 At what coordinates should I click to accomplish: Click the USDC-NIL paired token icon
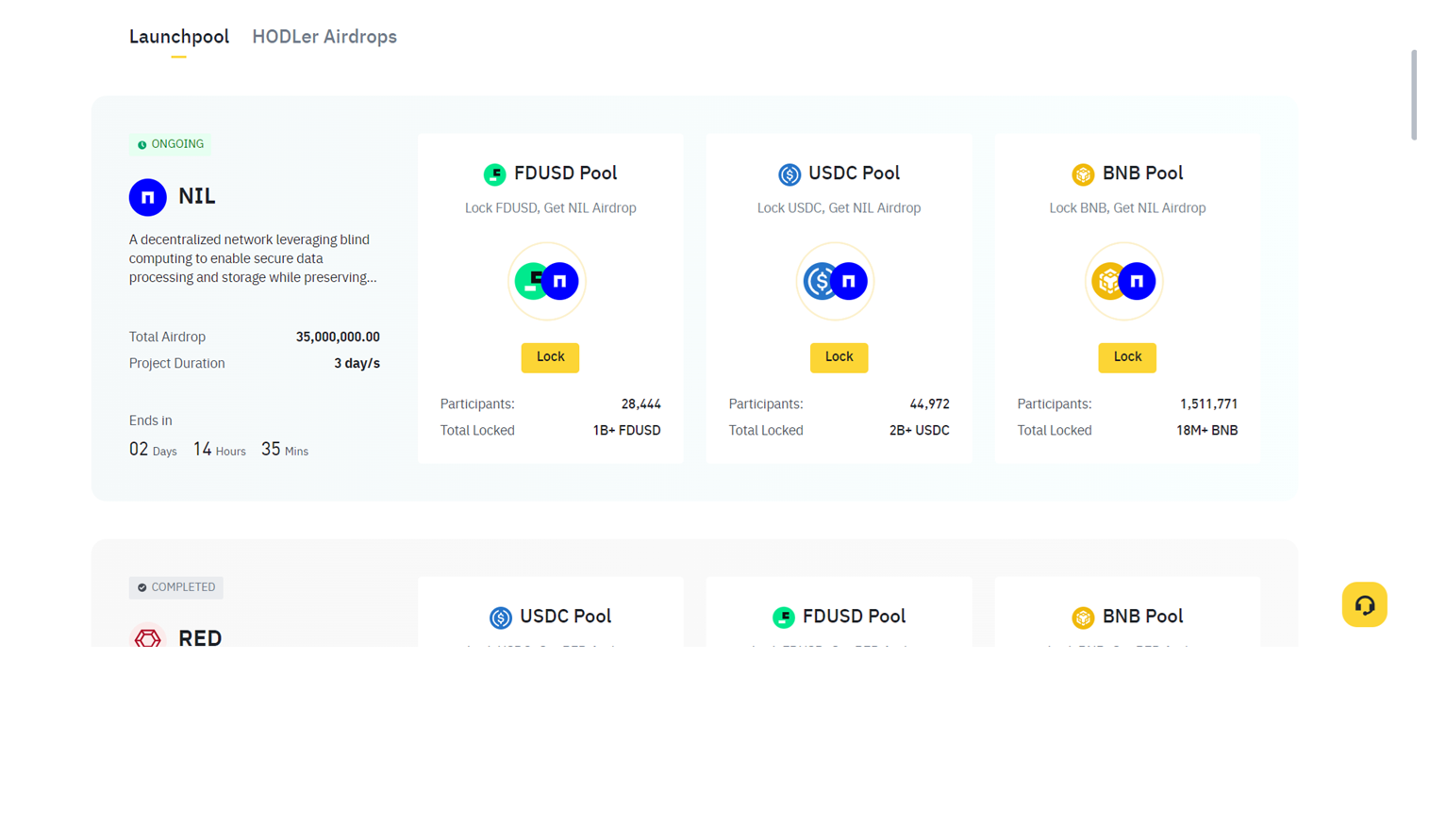coord(836,281)
